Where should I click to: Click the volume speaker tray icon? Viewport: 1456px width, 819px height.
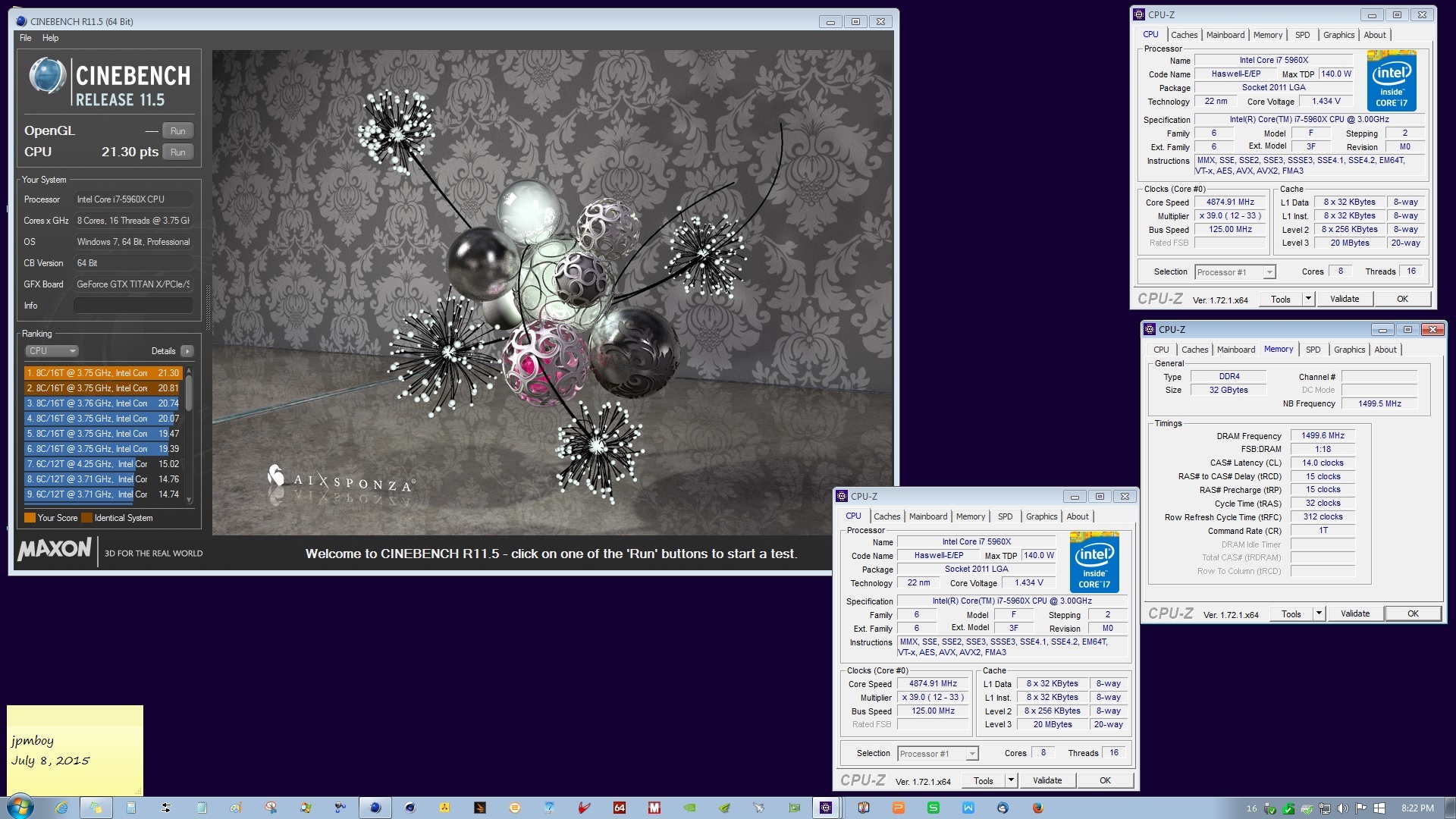(1343, 808)
